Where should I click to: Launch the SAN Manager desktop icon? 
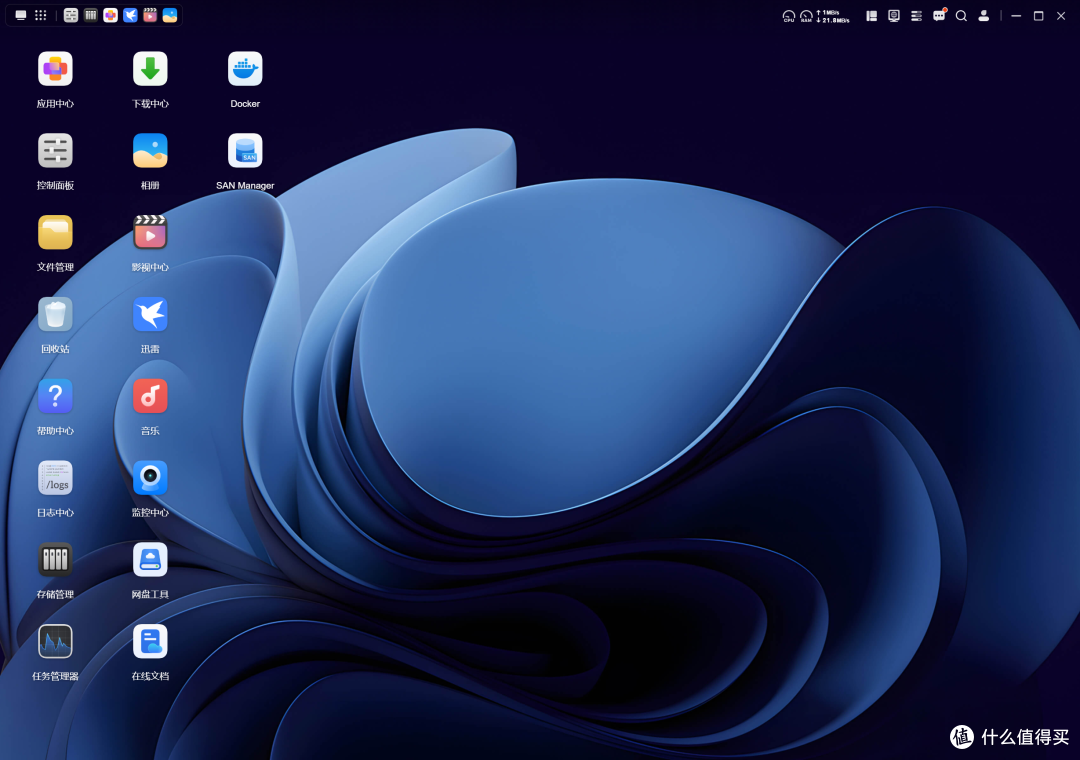point(245,151)
